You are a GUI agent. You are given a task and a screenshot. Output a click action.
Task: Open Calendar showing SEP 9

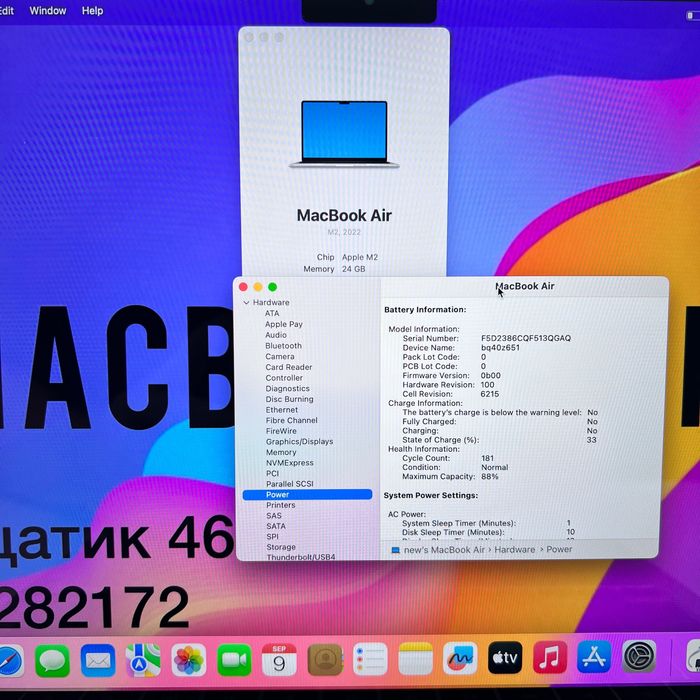point(279,659)
